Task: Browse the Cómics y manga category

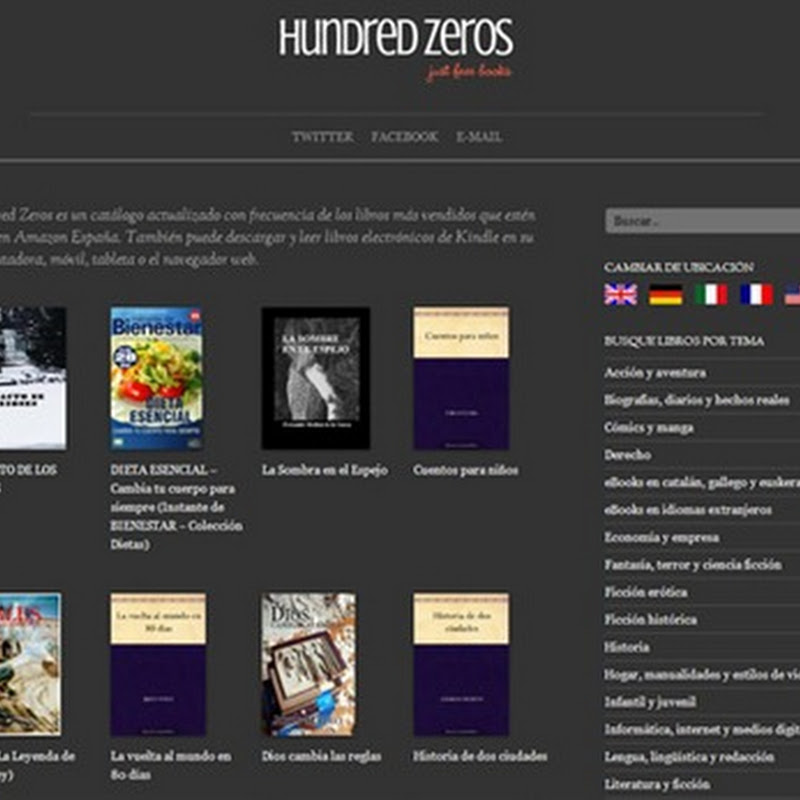Action: tap(648, 428)
